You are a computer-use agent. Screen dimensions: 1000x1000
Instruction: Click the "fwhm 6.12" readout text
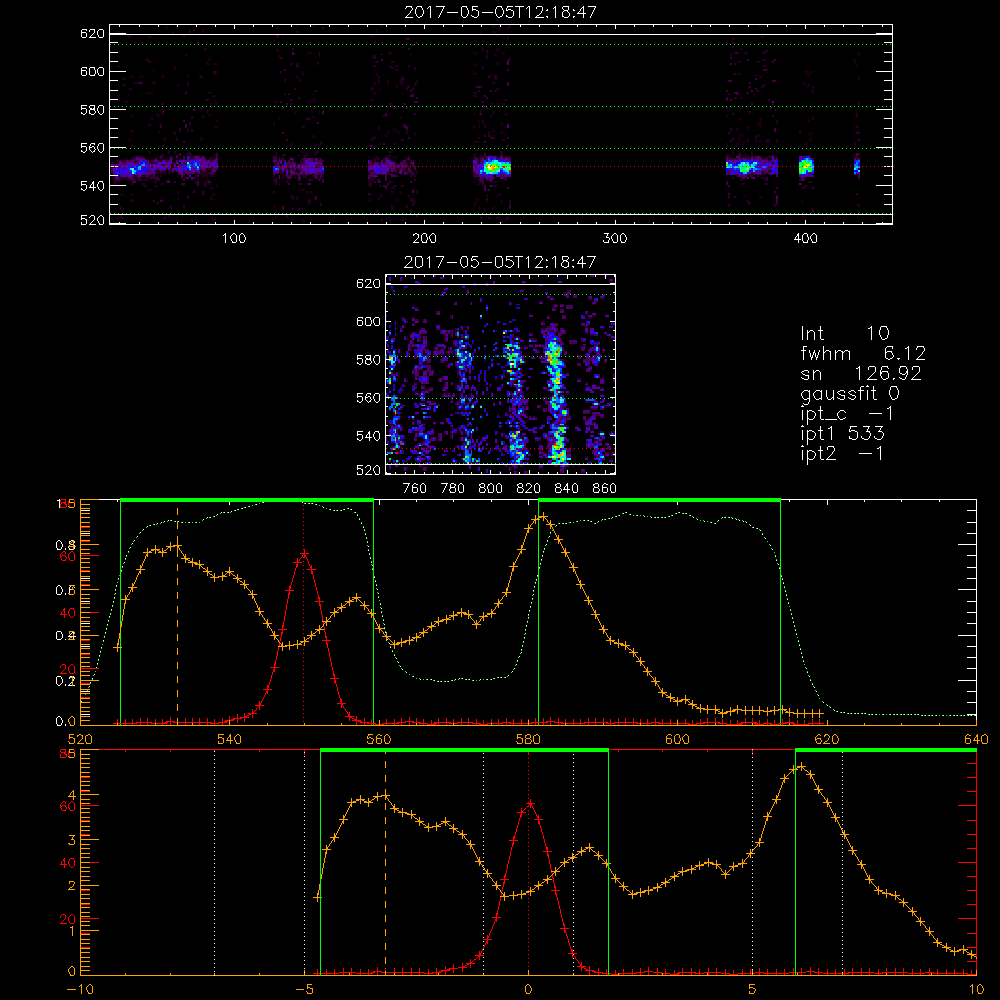point(863,353)
